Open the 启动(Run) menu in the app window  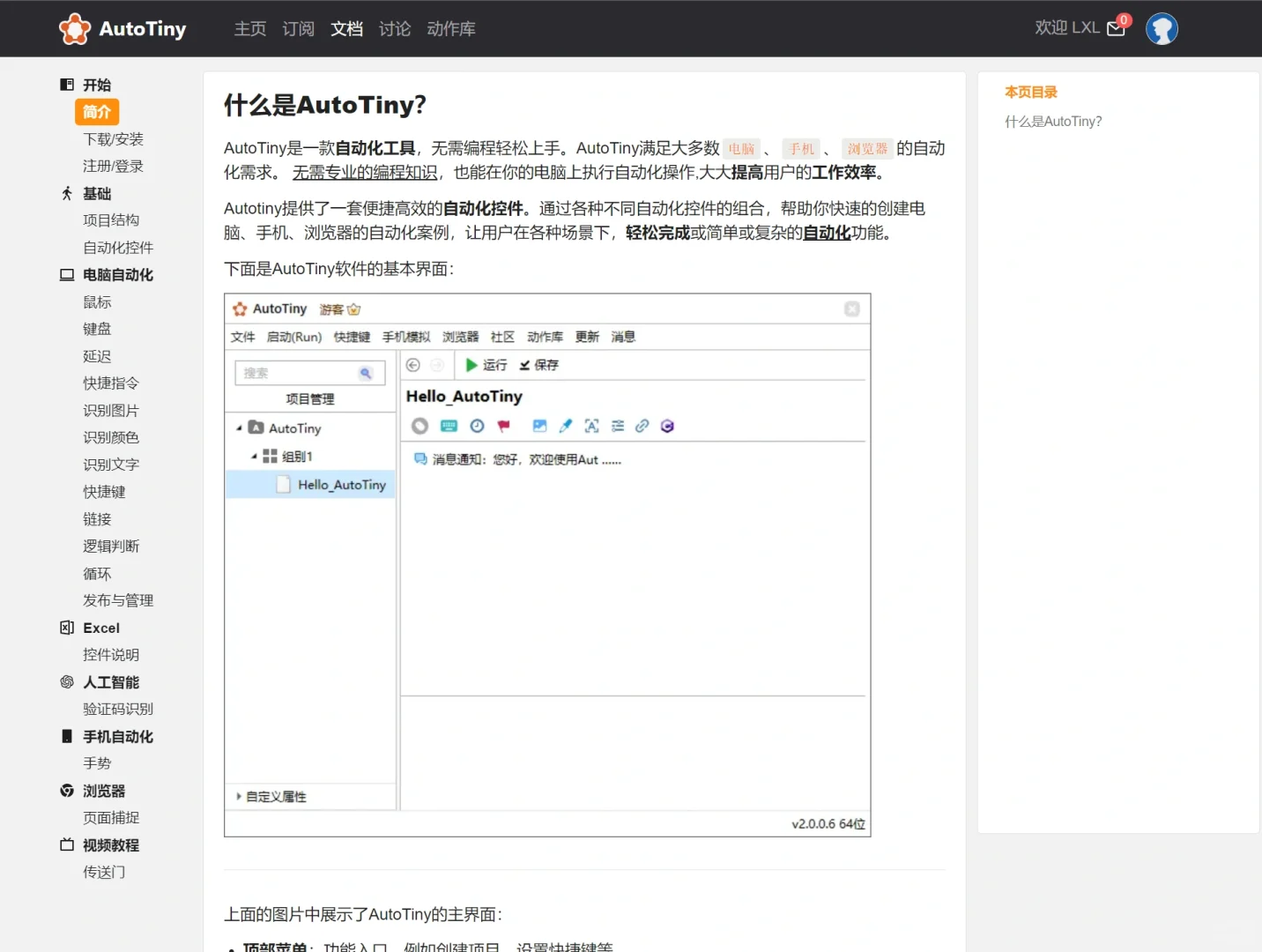(293, 336)
